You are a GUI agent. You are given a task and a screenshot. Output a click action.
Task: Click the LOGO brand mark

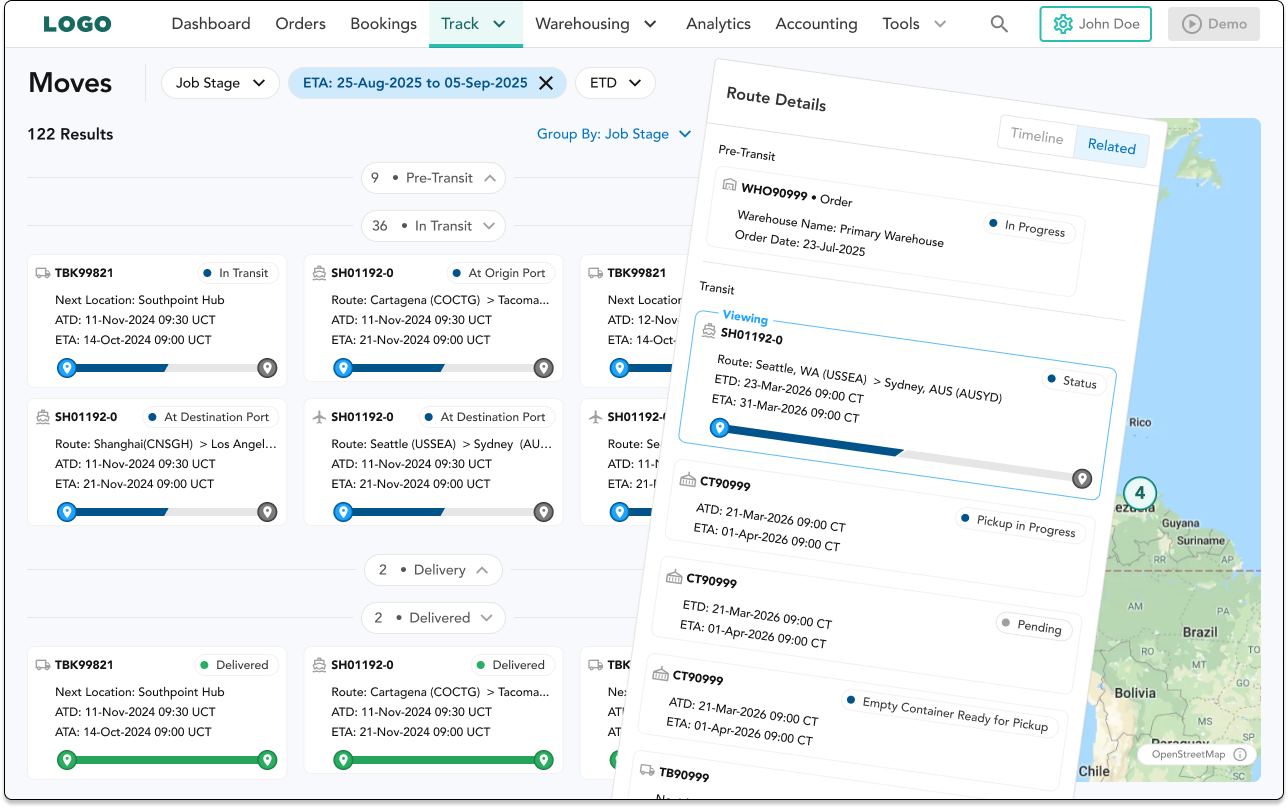[x=77, y=24]
